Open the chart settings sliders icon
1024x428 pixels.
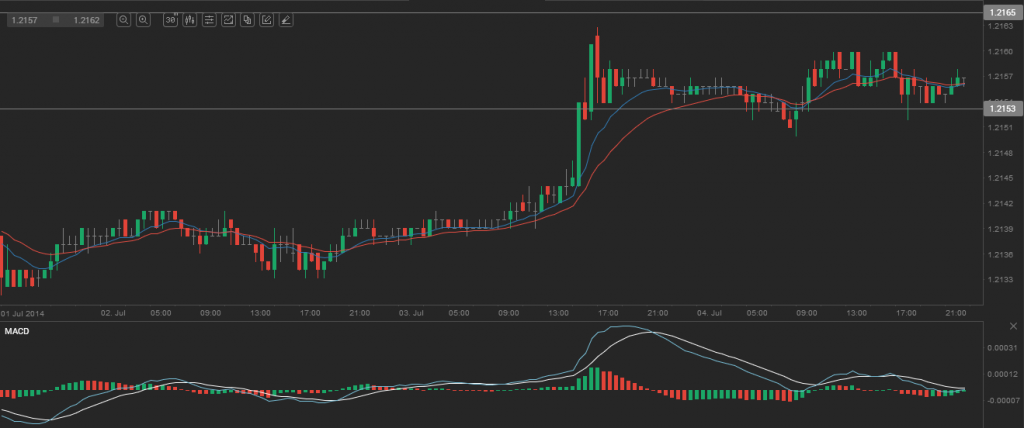[x=209, y=20]
